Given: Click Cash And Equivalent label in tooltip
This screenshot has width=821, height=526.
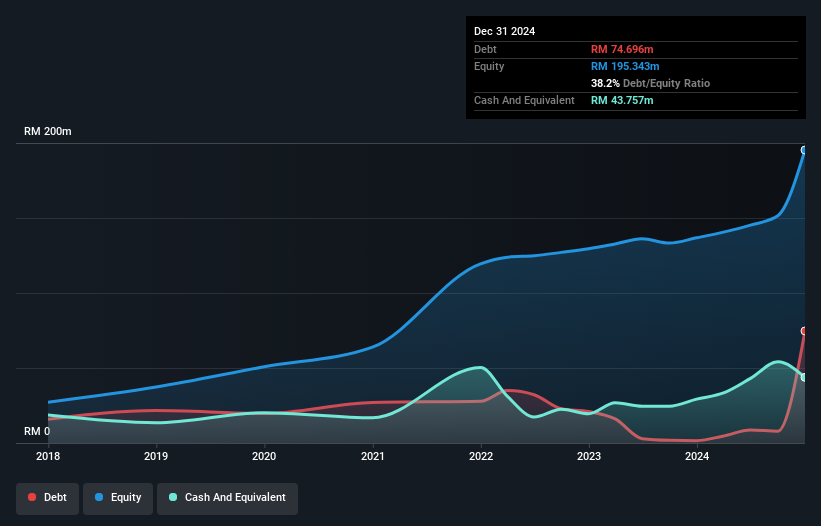Looking at the screenshot, I should [x=524, y=100].
